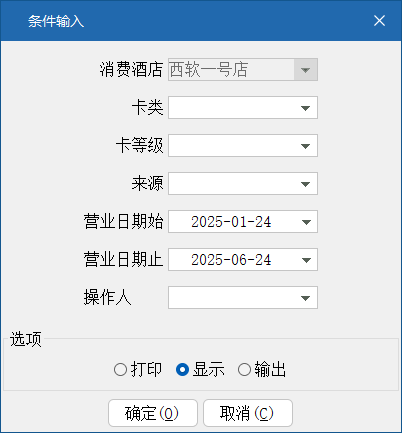The width and height of the screenshot is (402, 433).
Task: Focus the 操作人 input box
Action: tap(231, 298)
